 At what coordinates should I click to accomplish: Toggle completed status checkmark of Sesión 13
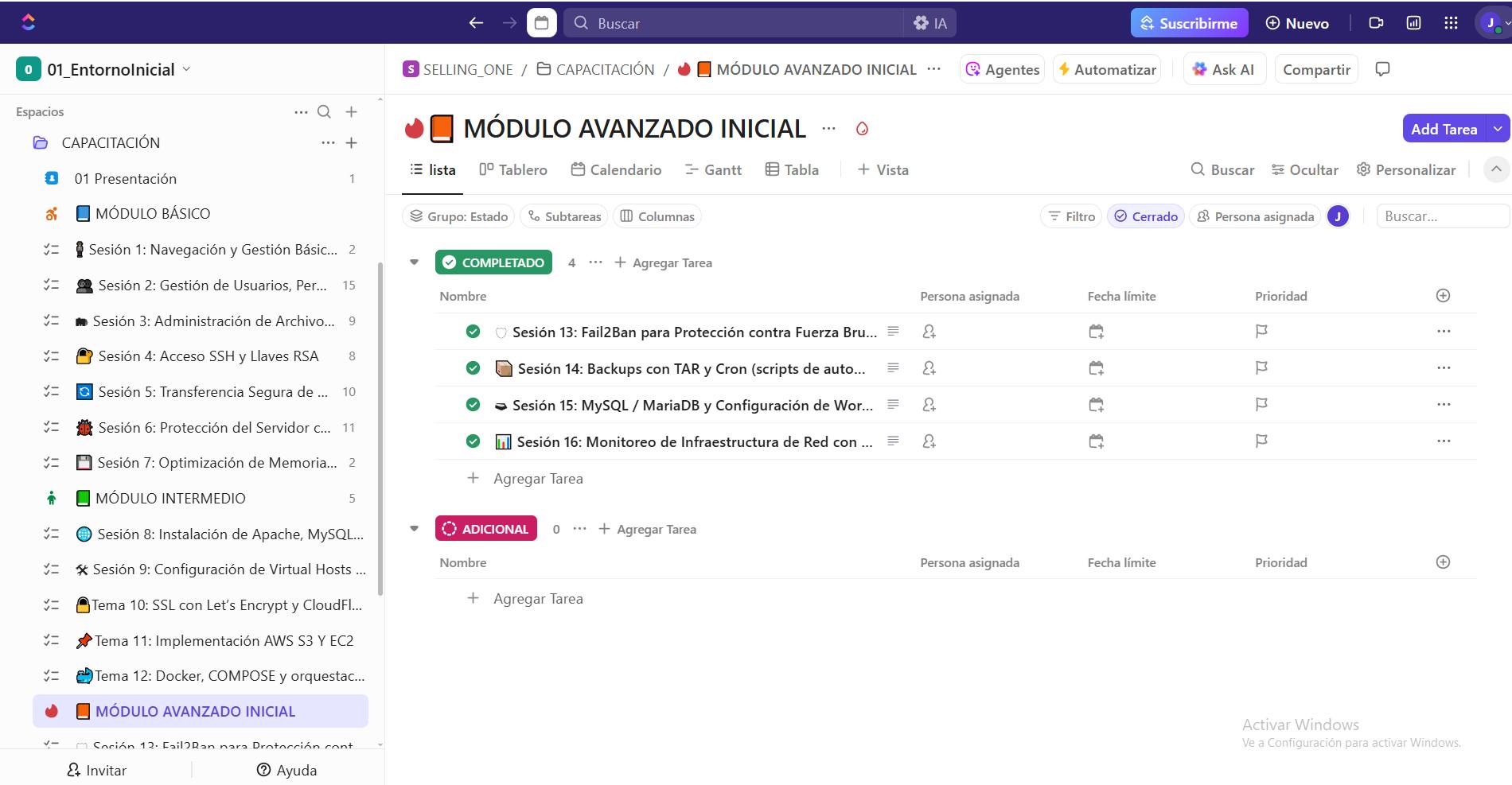473,332
